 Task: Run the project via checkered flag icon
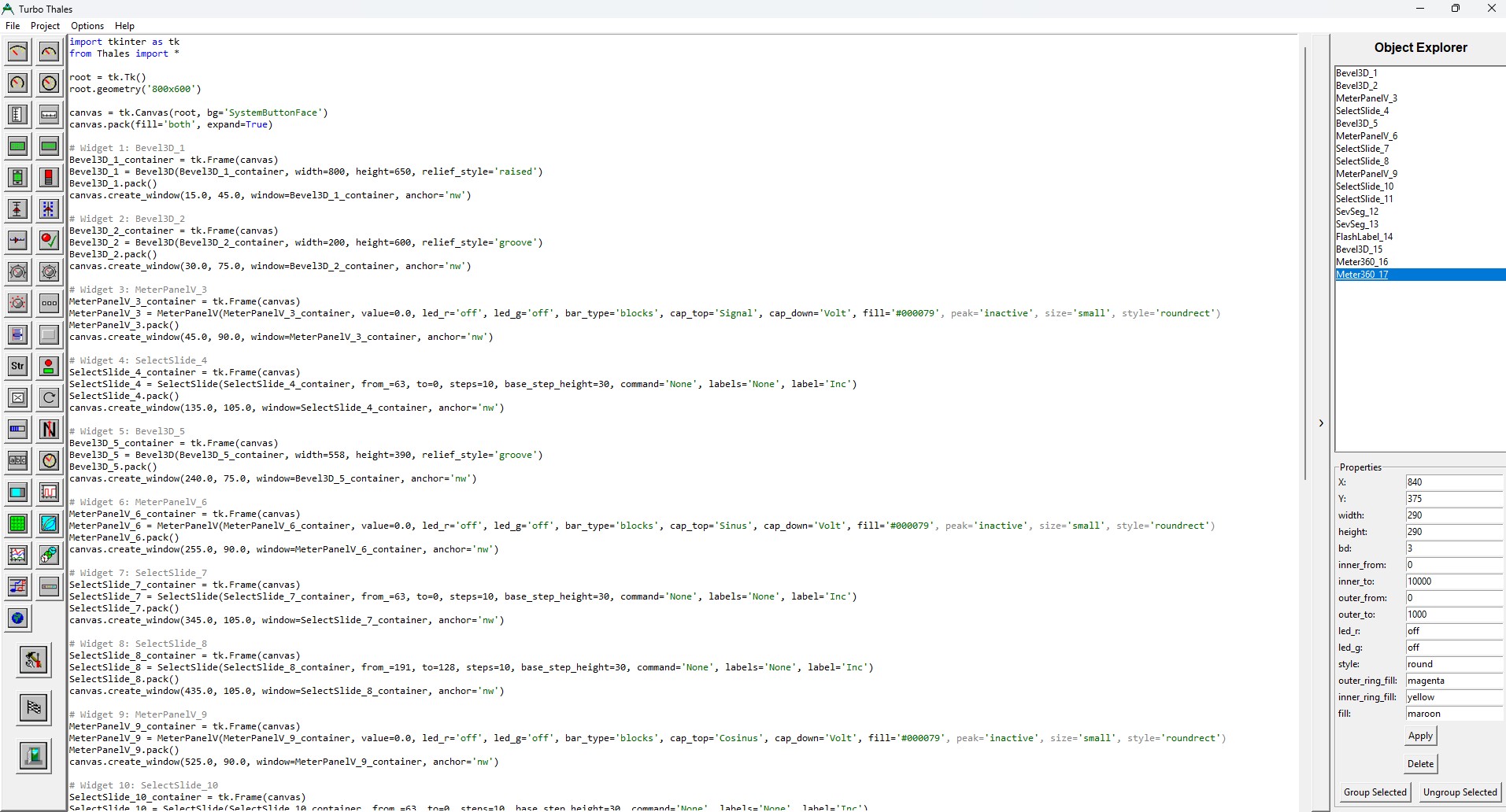click(x=33, y=707)
